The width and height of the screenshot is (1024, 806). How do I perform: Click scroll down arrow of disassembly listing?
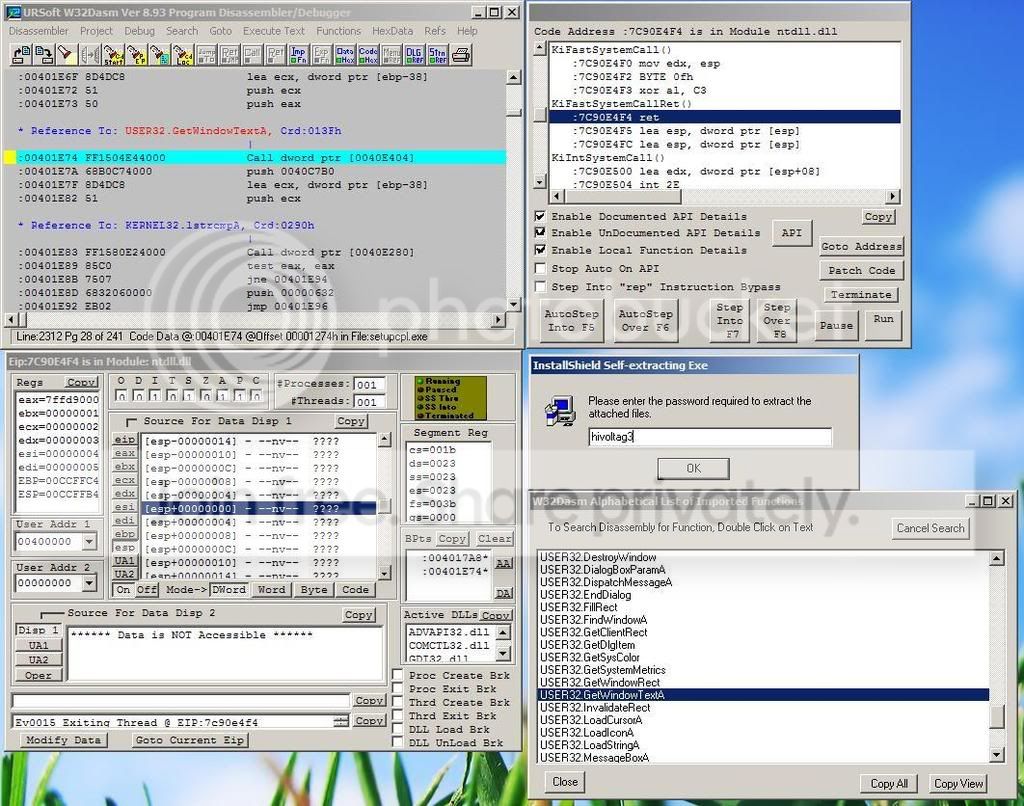tap(513, 305)
